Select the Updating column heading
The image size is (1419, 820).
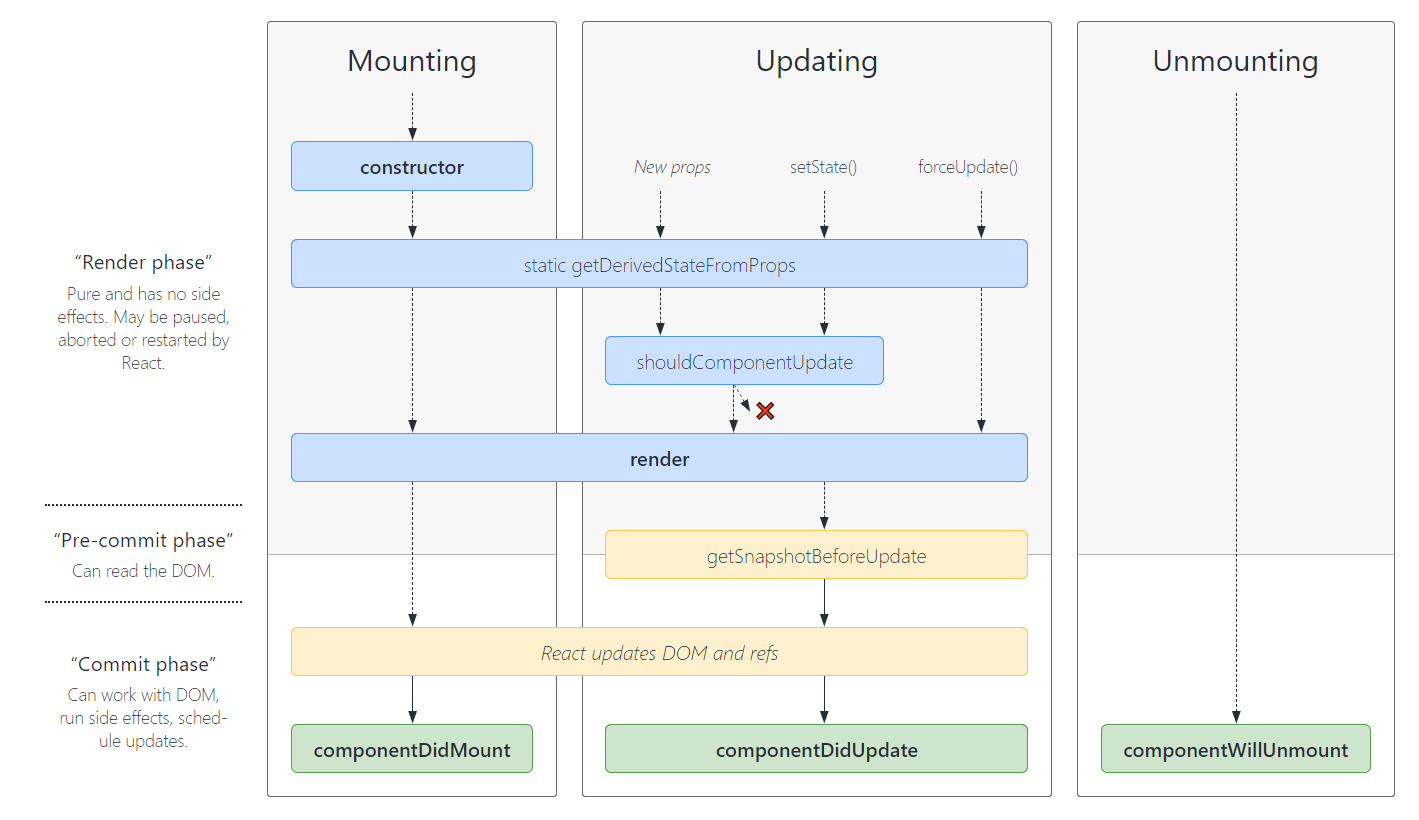tap(816, 61)
